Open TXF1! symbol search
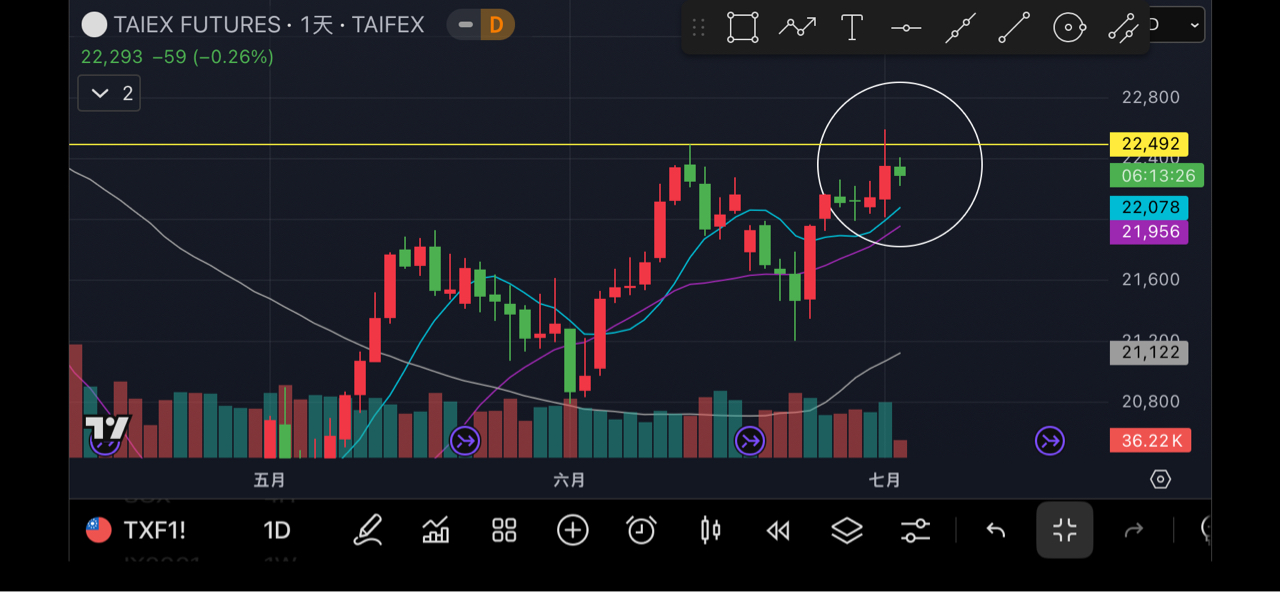Screen dimensions: 1280x592 click(139, 530)
